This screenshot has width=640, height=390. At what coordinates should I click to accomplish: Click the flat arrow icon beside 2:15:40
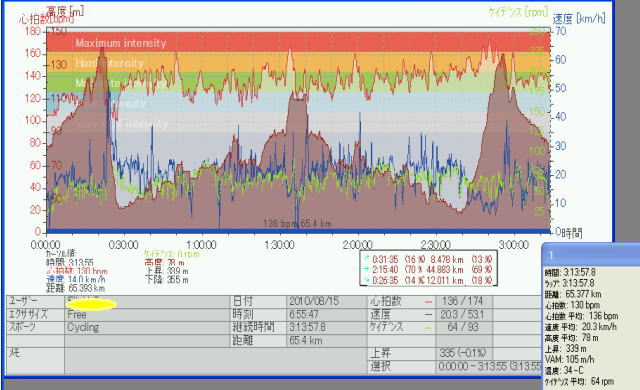[x=366, y=269]
